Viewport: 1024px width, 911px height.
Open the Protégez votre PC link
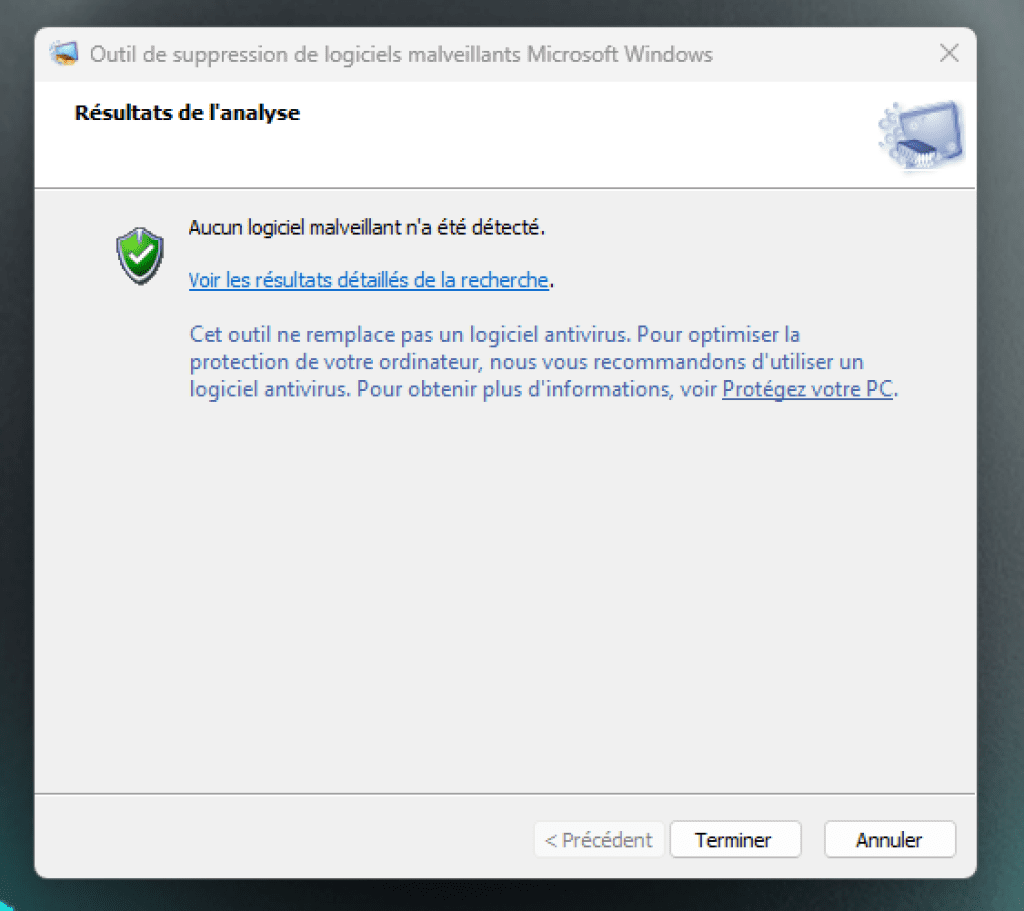(x=807, y=389)
